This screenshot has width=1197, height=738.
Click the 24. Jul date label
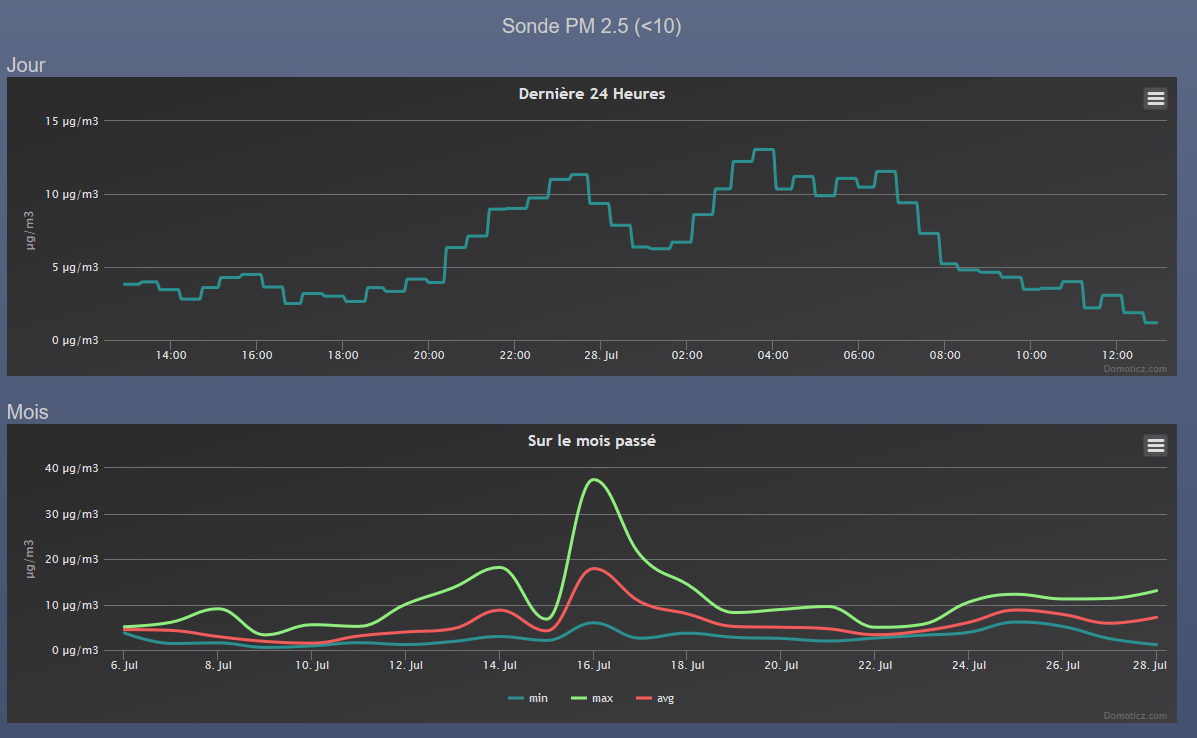(969, 665)
